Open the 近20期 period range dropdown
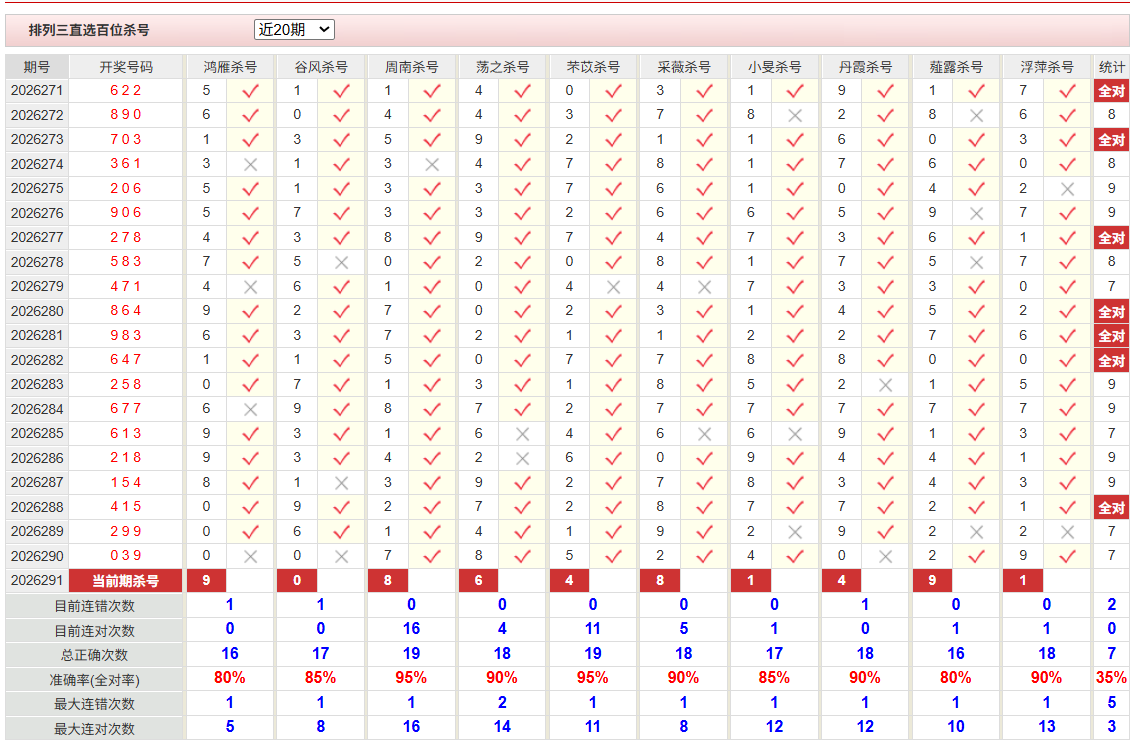Screen dimensions: 1147x755 click(294, 29)
